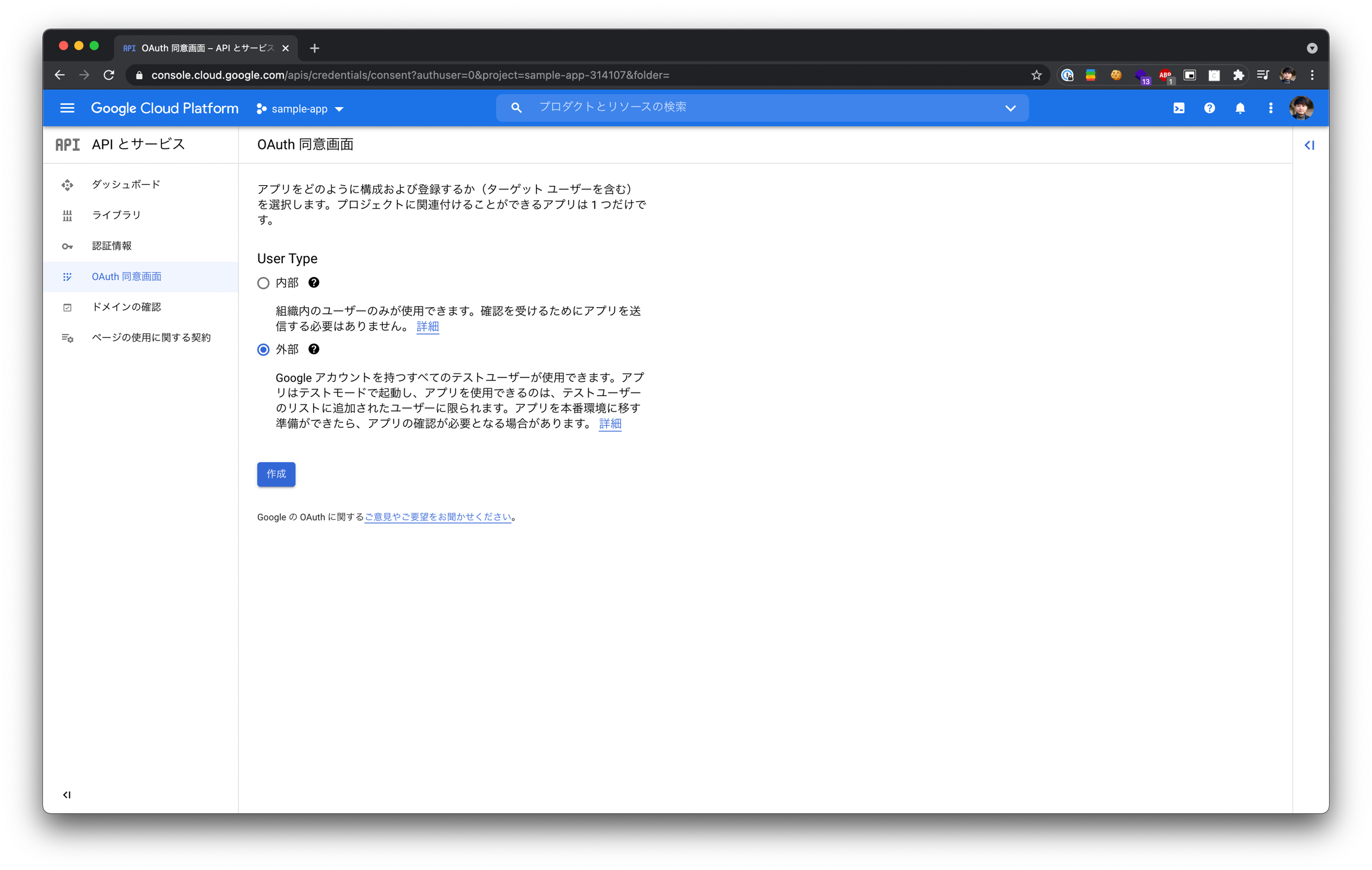Open the notifications bell
1372x870 pixels.
[1240, 108]
